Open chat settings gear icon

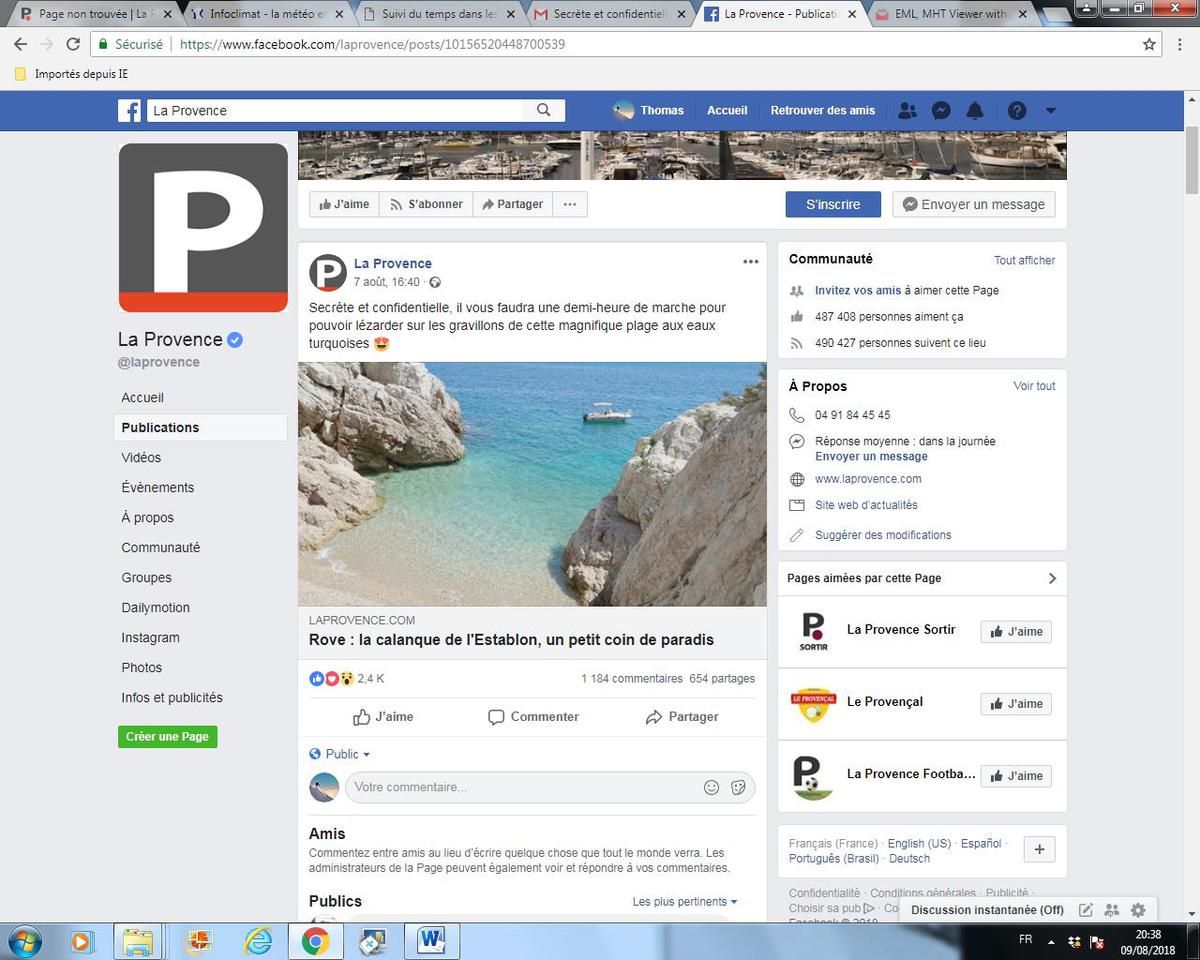point(1138,910)
